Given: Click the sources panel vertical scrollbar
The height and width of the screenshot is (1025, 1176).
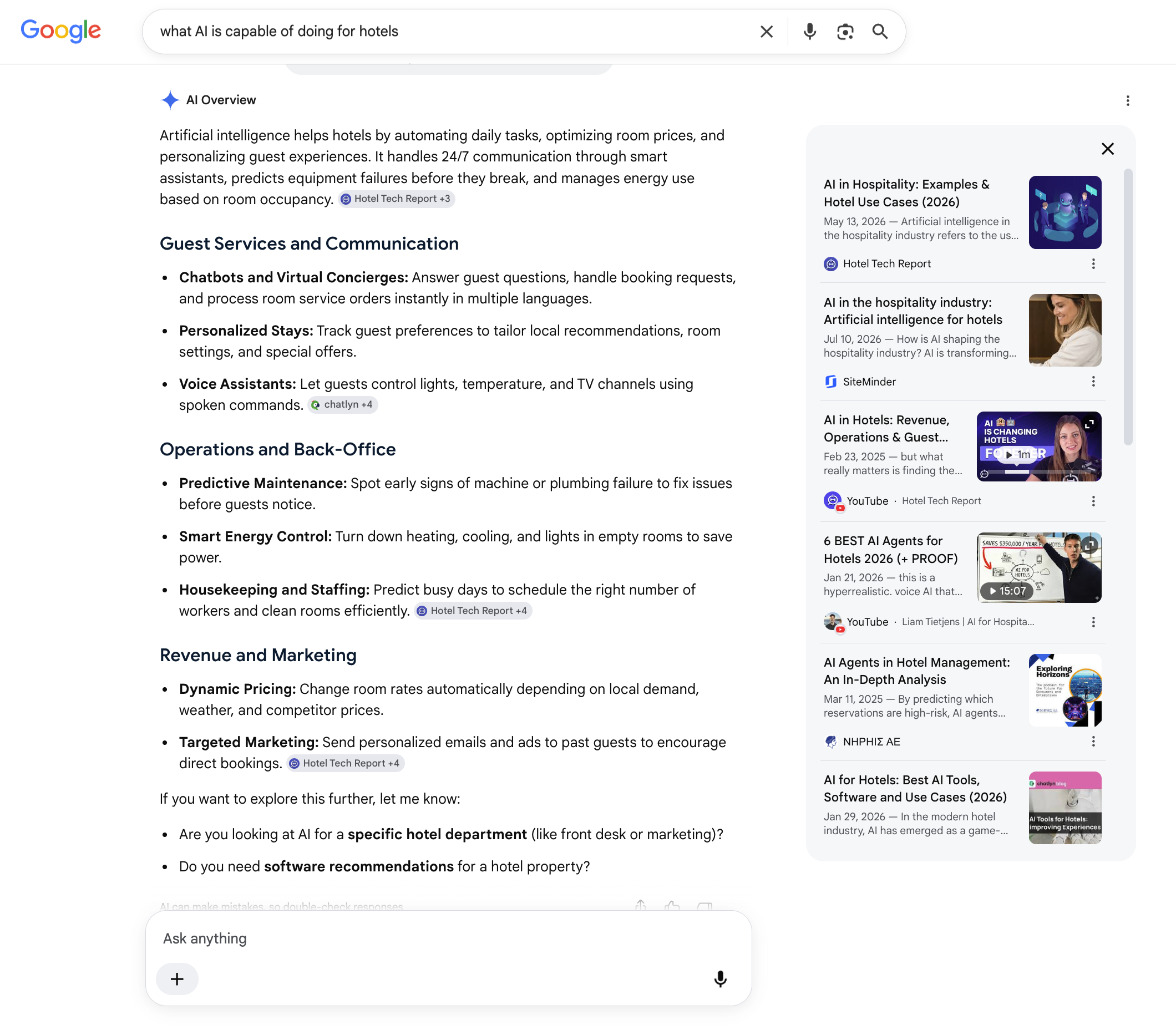Looking at the screenshot, I should [x=1127, y=307].
